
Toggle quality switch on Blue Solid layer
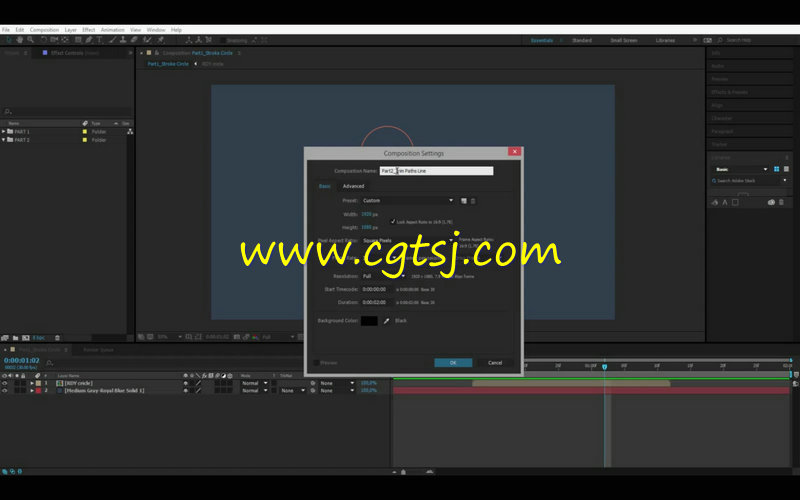198,391
